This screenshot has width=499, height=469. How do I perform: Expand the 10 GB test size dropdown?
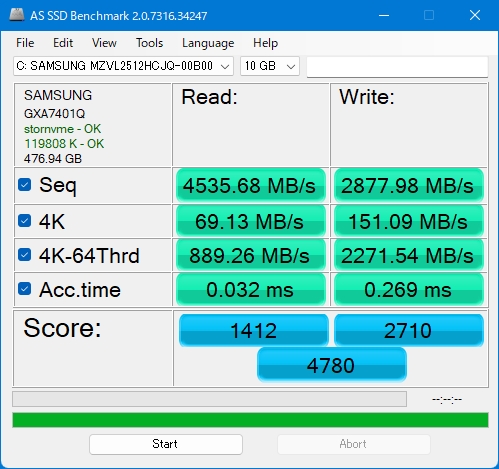coord(270,66)
